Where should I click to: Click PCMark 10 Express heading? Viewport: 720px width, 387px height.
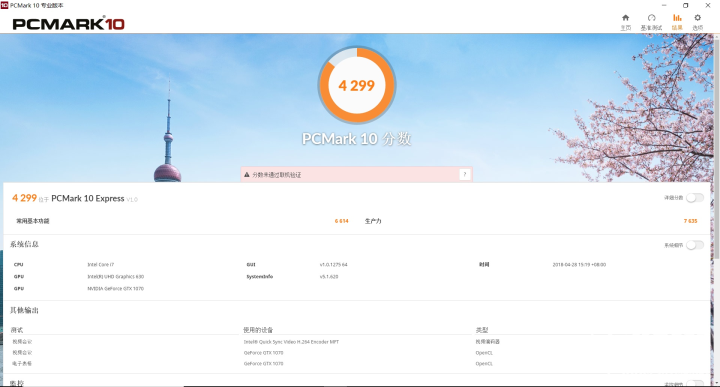[88, 198]
